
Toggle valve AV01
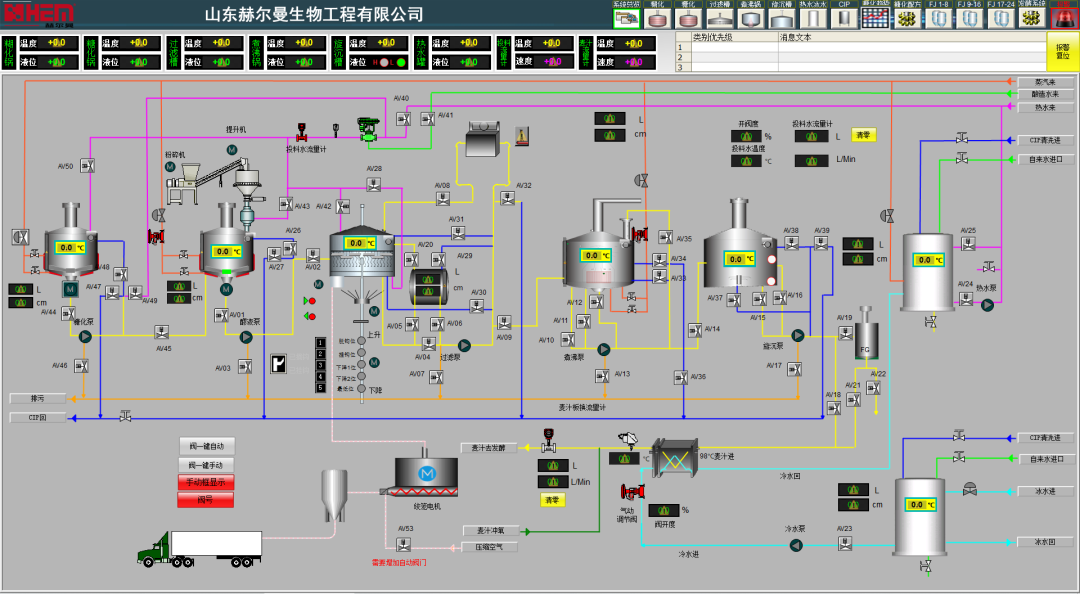coord(221,315)
